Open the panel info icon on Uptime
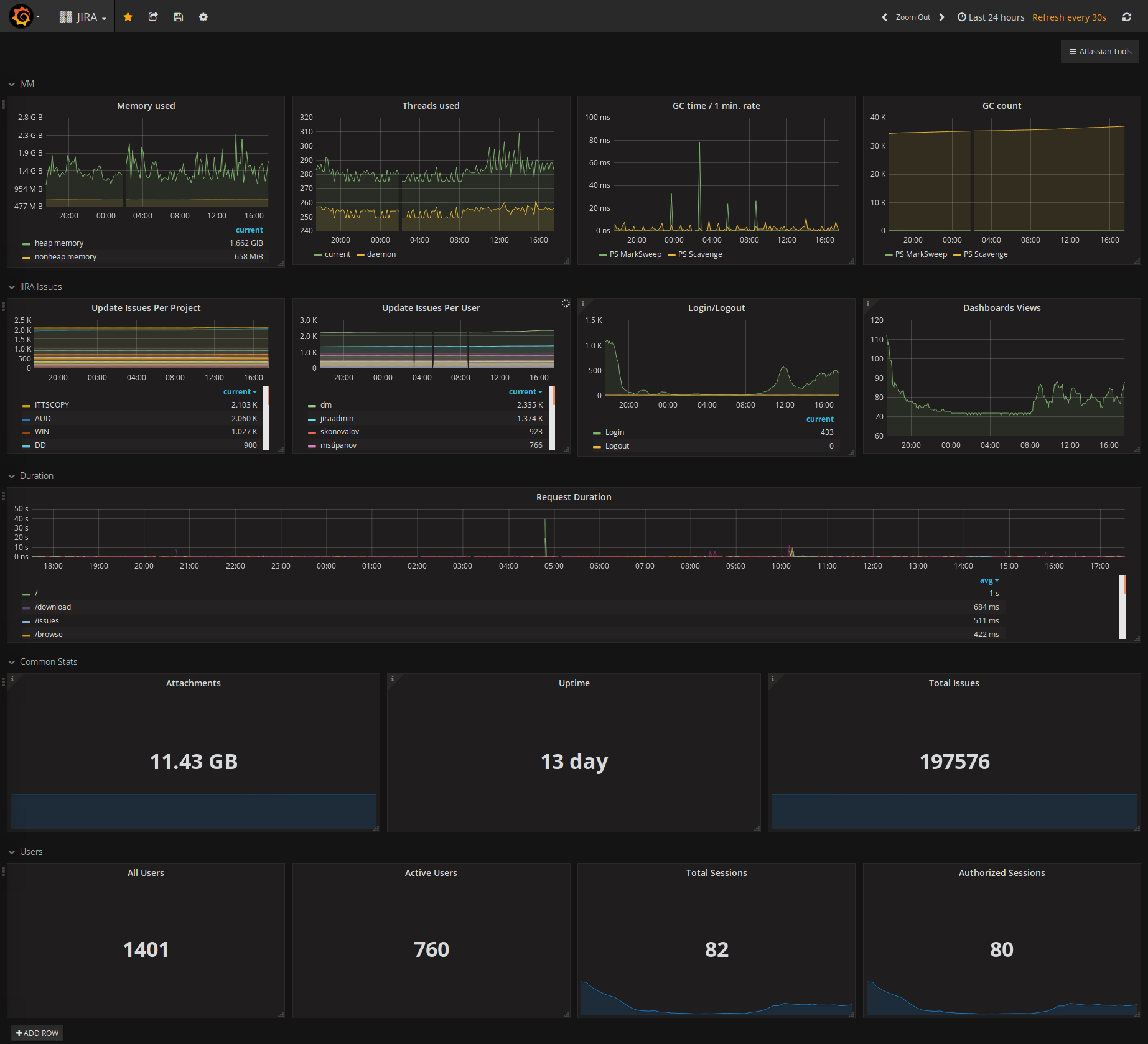The height and width of the screenshot is (1044, 1148). pyautogui.click(x=393, y=679)
